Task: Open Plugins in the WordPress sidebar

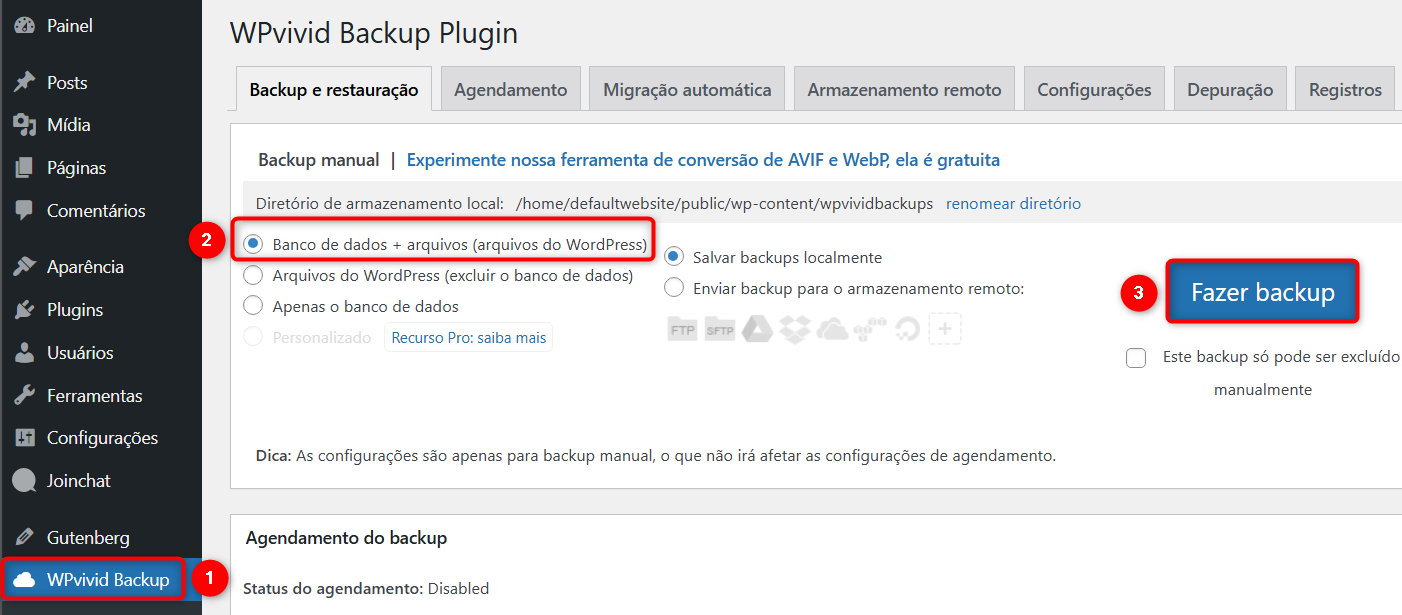Action: pos(75,310)
